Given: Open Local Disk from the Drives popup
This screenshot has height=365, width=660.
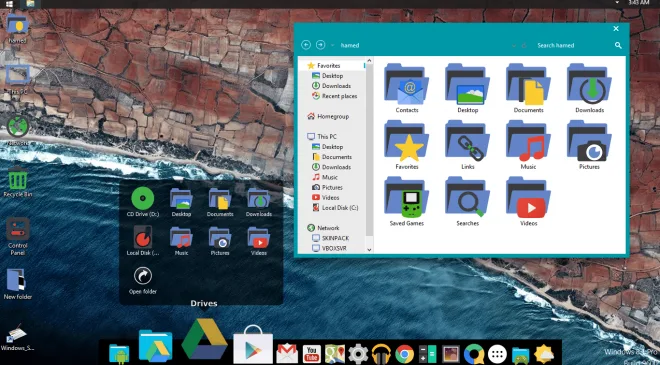Looking at the screenshot, I should pyautogui.click(x=143, y=240).
